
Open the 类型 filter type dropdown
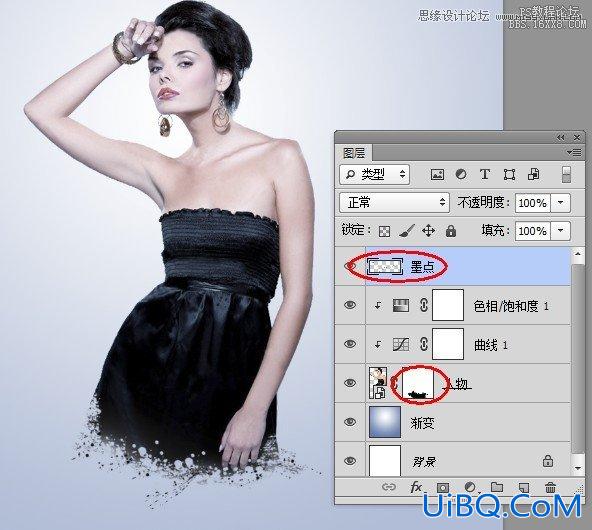tap(374, 174)
